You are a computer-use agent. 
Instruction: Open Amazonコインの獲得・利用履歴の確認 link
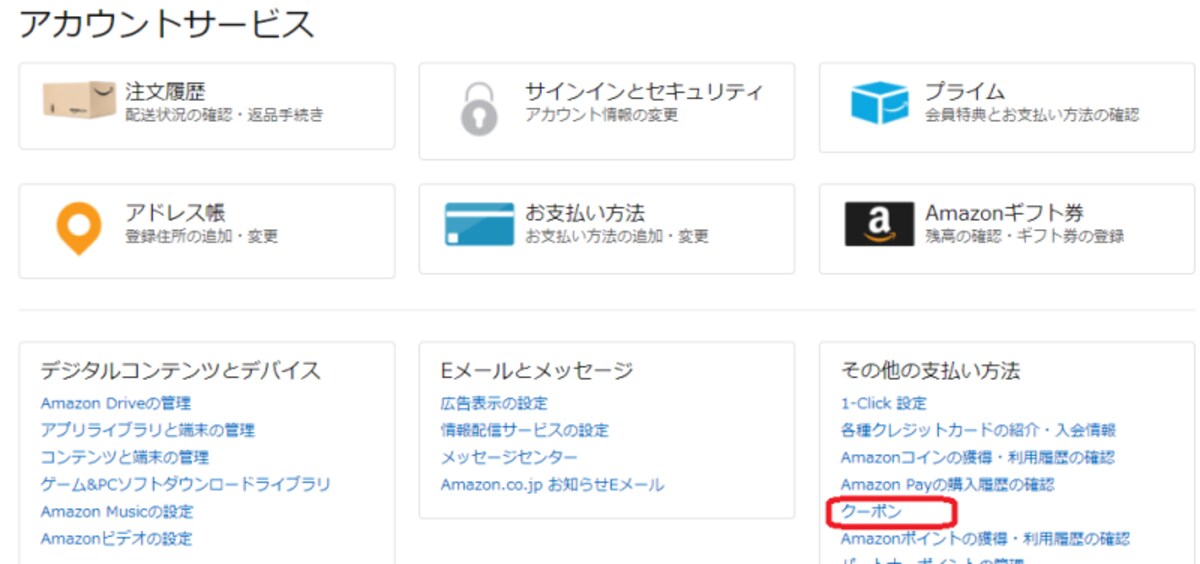pos(977,458)
